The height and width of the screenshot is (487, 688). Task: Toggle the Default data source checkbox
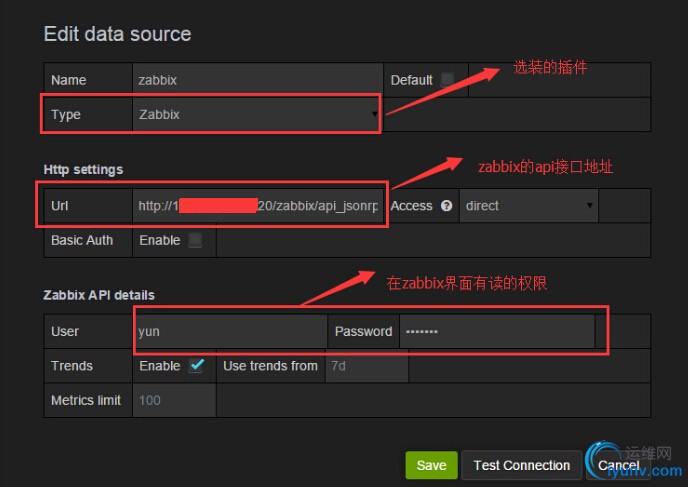pos(447,80)
